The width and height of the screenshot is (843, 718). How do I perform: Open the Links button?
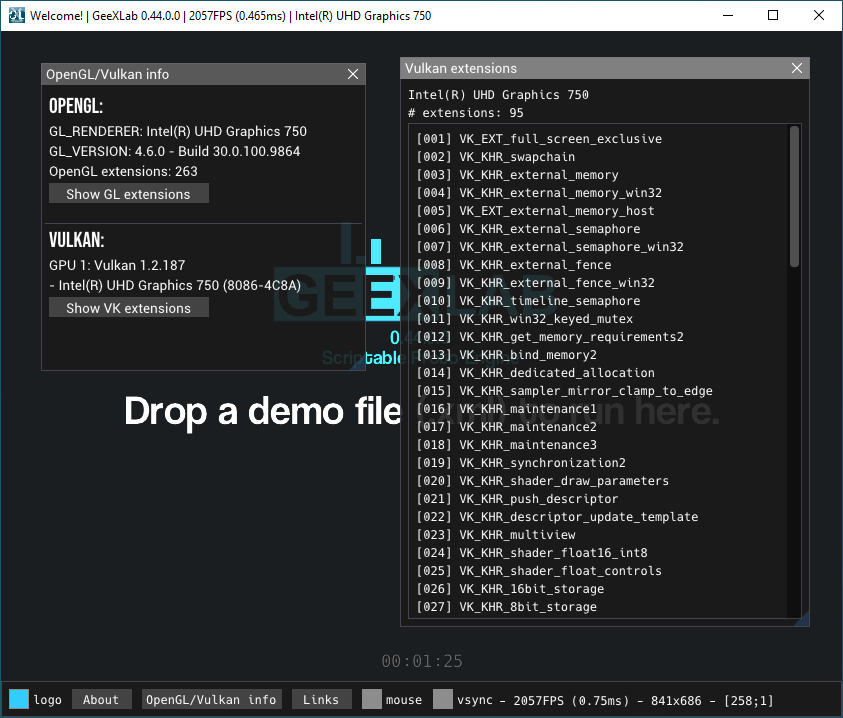pos(321,699)
